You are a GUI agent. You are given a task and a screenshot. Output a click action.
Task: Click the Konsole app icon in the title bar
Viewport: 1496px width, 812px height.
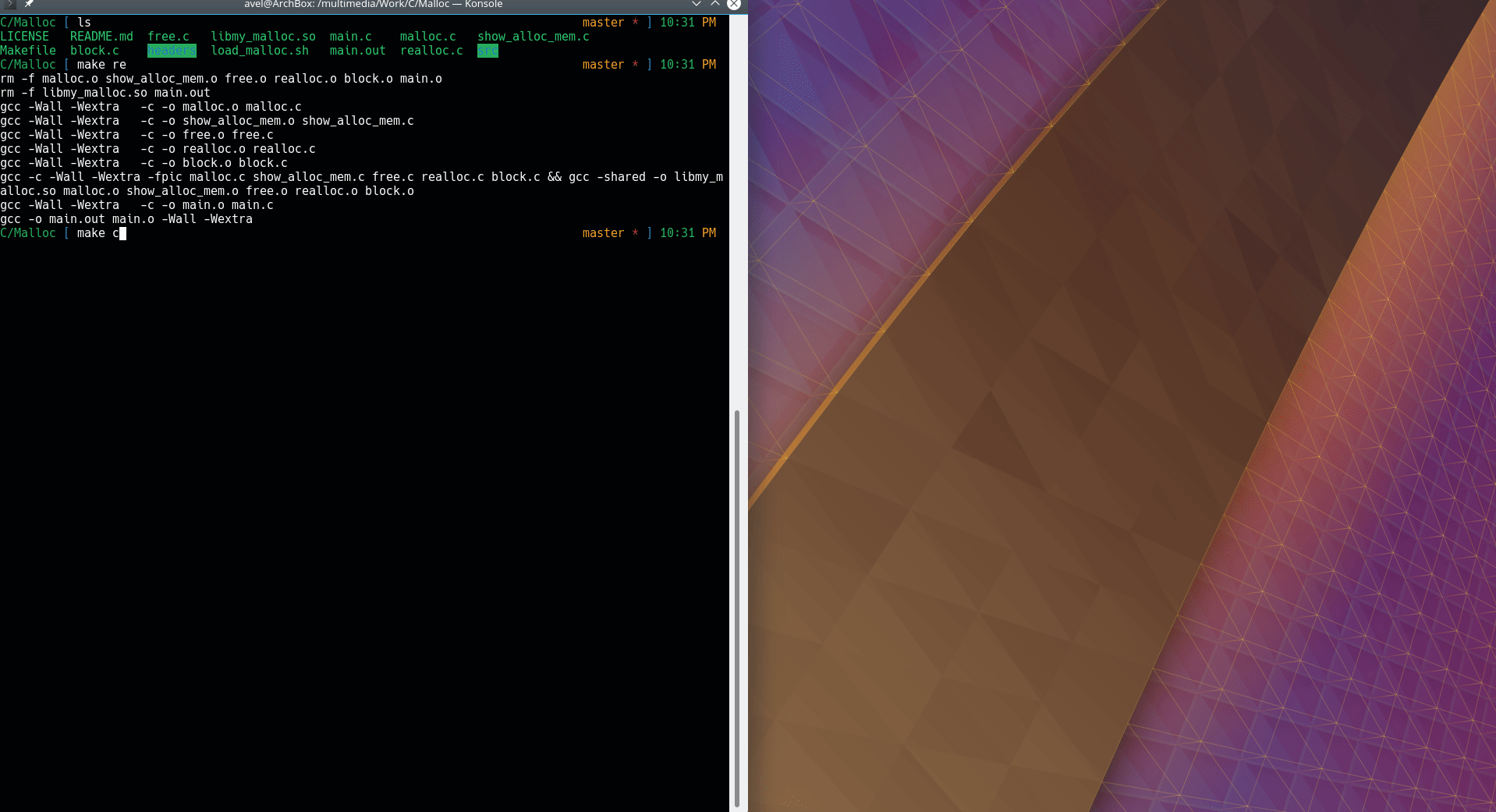10,4
